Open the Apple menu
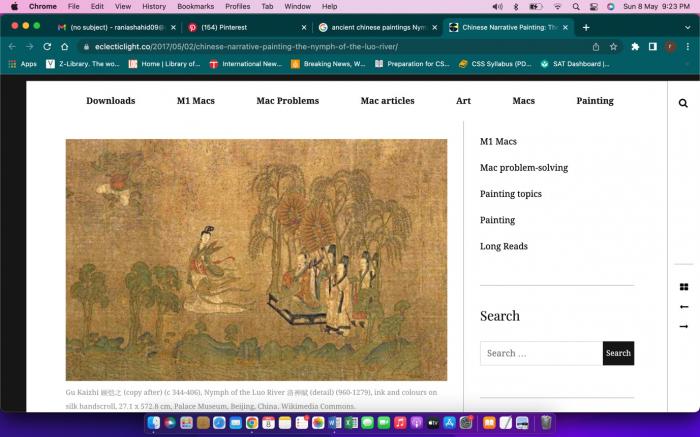700x437 pixels. [14, 7]
